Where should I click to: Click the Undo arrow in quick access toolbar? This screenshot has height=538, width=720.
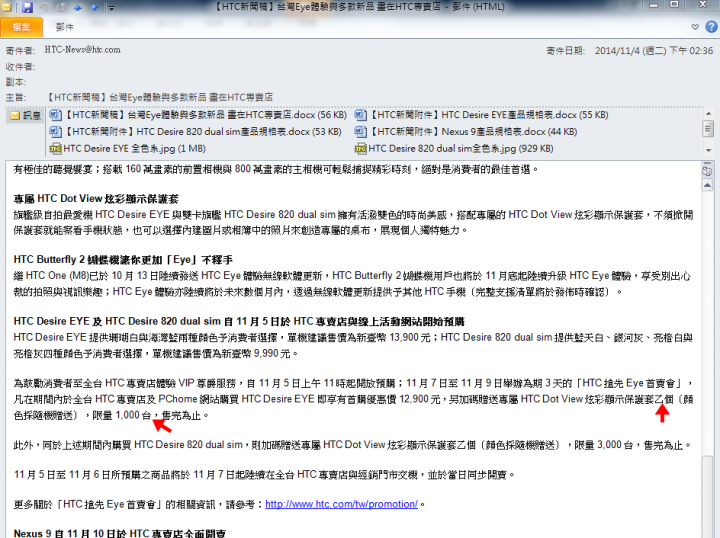point(44,7)
